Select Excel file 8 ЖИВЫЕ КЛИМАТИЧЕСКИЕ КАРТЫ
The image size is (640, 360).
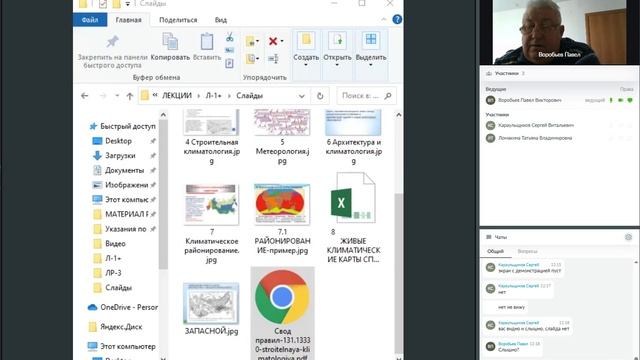tap(353, 218)
